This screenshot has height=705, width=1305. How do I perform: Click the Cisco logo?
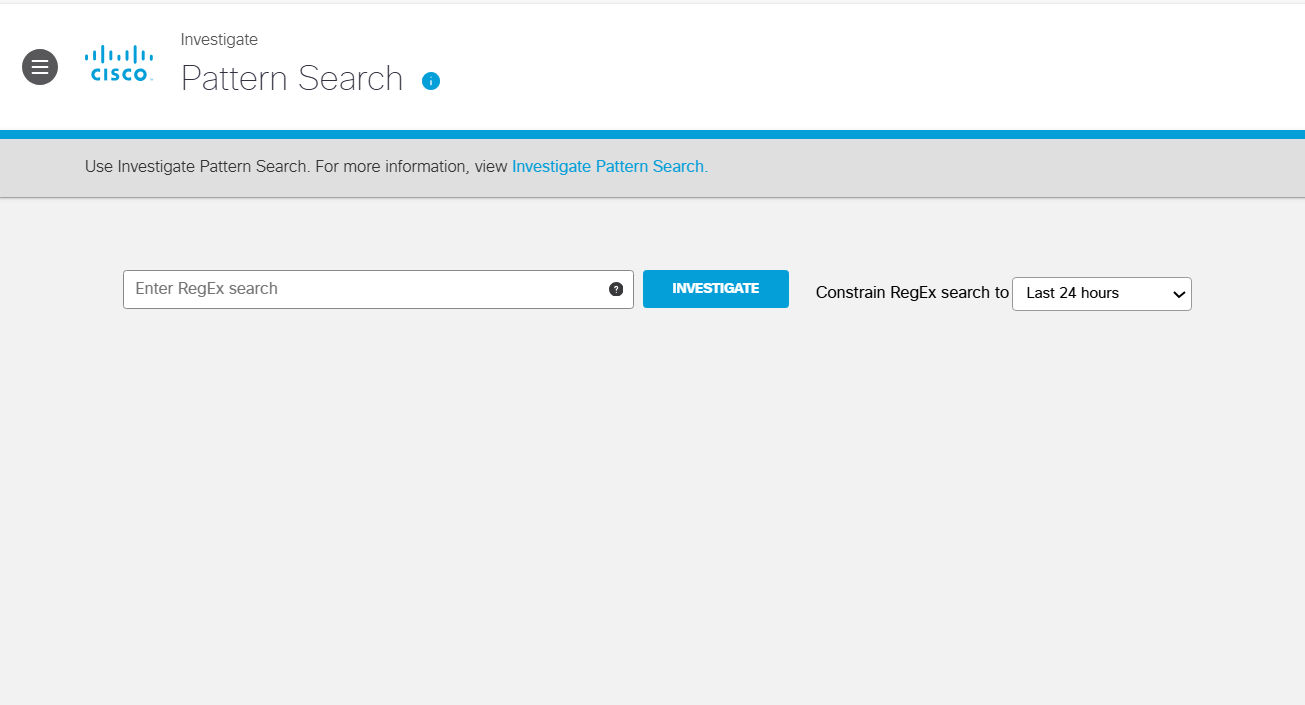pyautogui.click(x=119, y=63)
